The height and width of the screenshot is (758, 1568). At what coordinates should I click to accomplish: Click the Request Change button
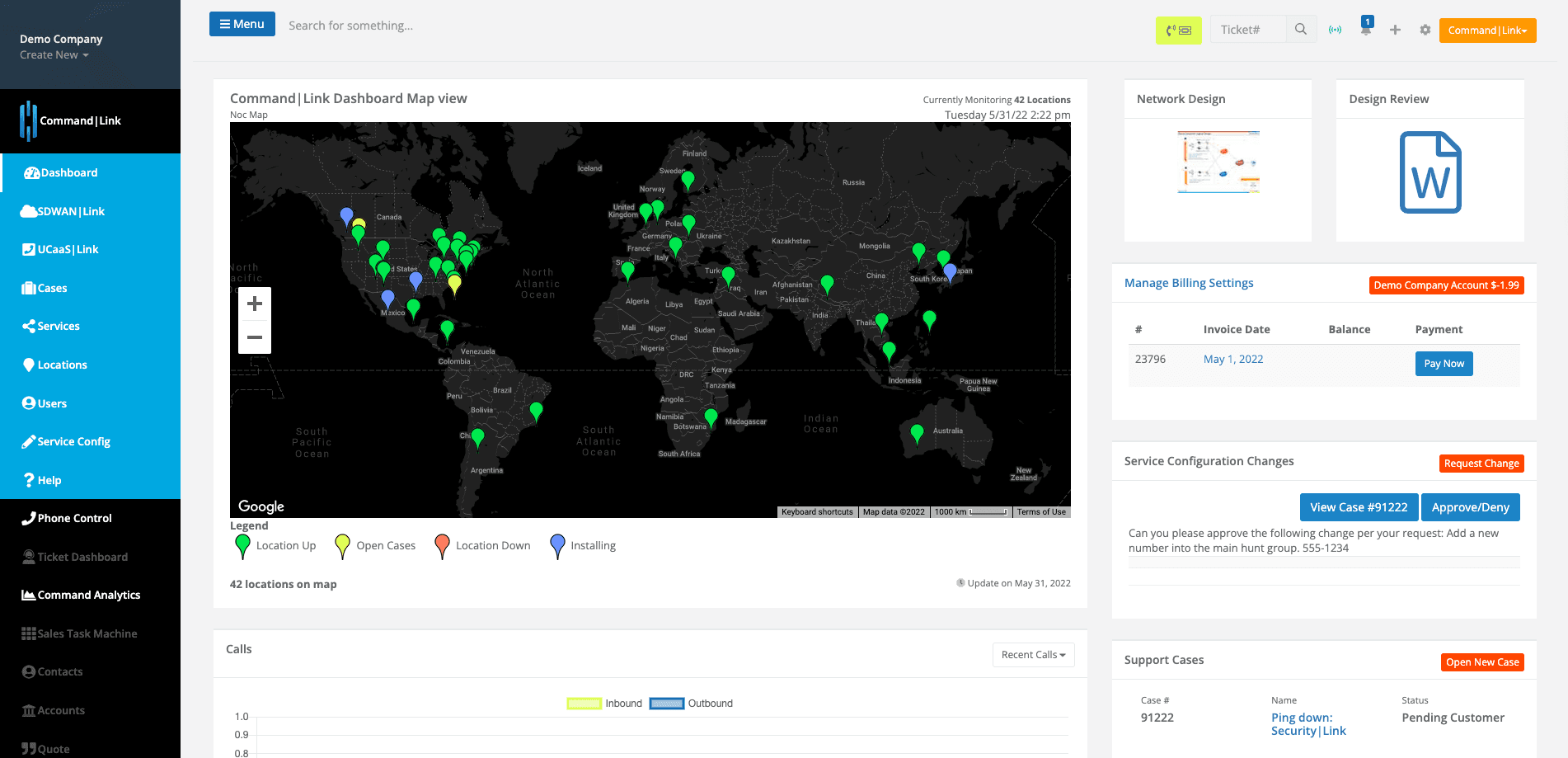(x=1481, y=464)
